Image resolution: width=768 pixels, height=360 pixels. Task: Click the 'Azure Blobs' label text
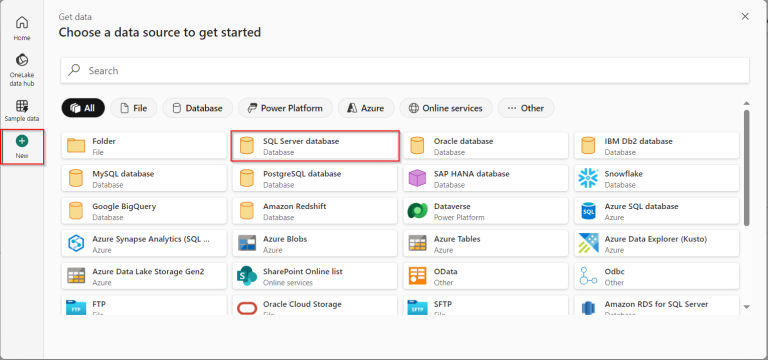[285, 239]
